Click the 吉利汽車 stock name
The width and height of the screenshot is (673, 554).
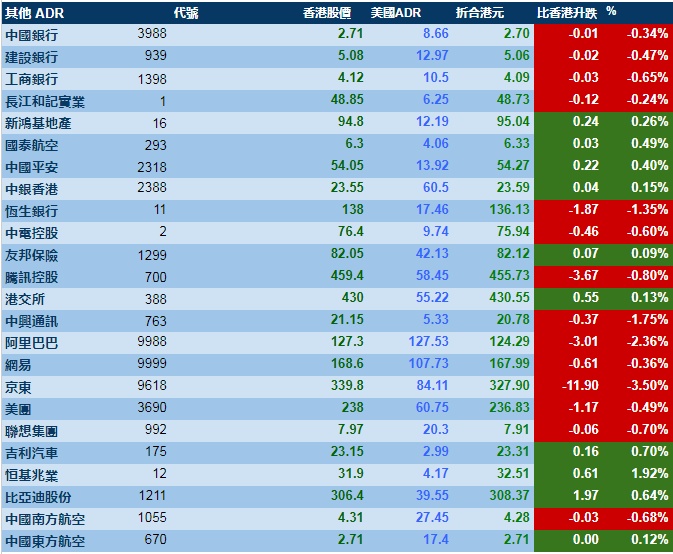(31, 453)
